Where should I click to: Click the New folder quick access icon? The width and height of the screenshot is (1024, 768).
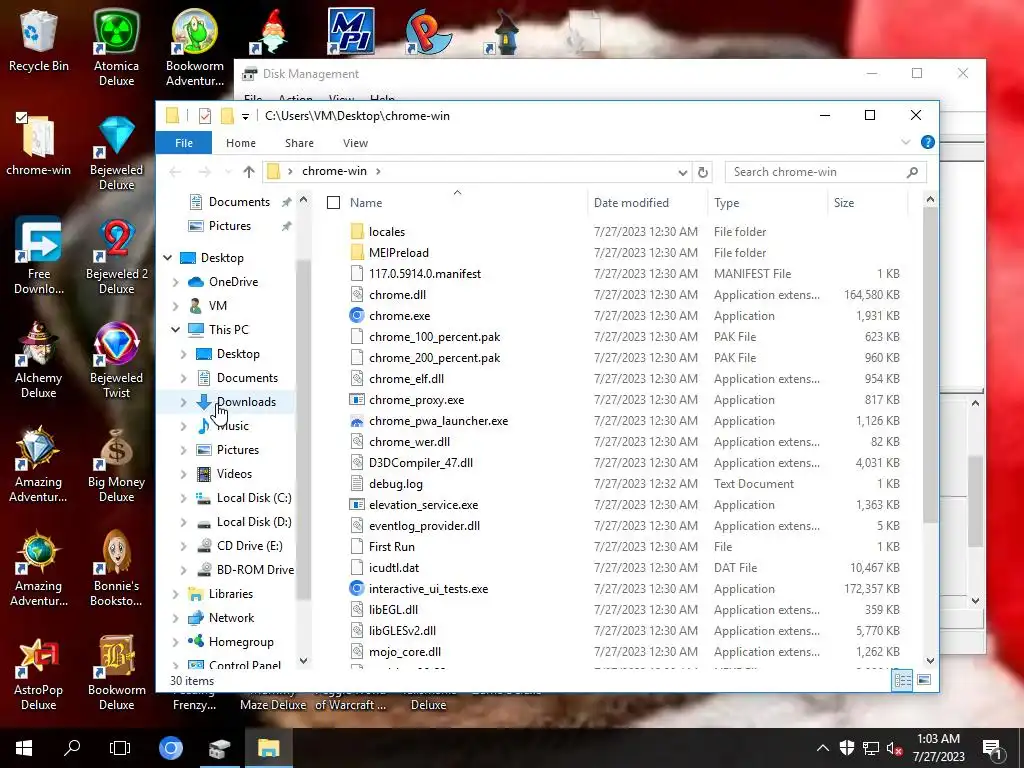(227, 116)
